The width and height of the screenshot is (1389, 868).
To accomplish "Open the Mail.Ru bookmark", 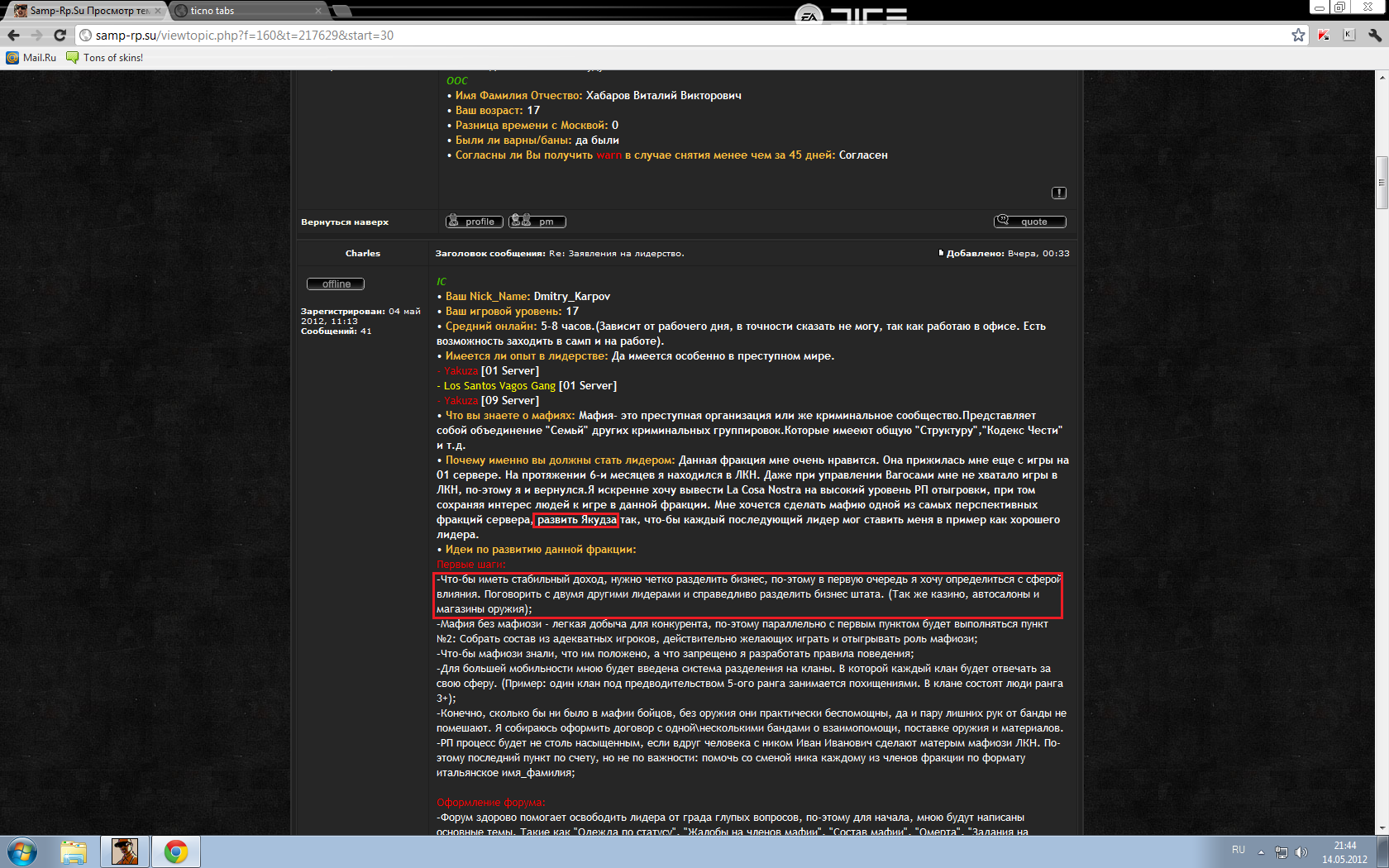I will (x=31, y=57).
